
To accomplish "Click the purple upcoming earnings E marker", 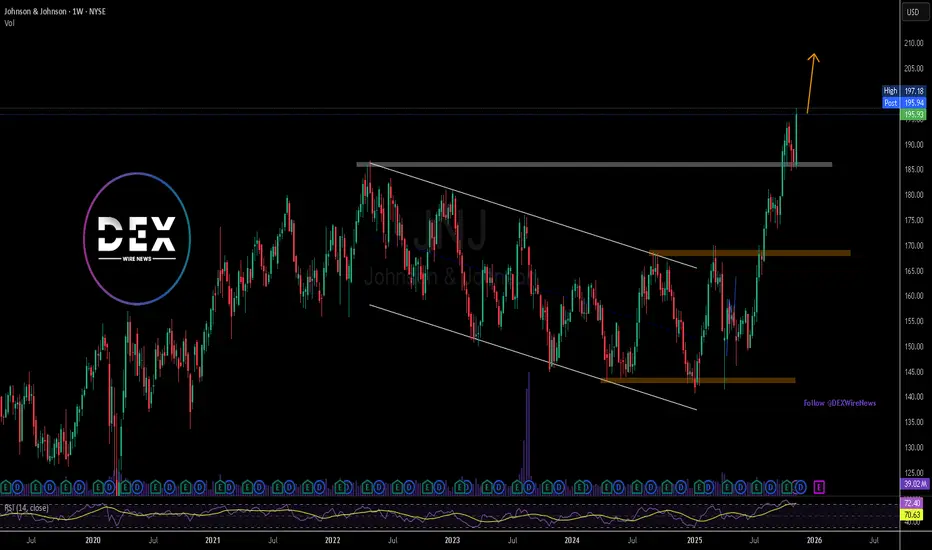I will tap(819, 487).
